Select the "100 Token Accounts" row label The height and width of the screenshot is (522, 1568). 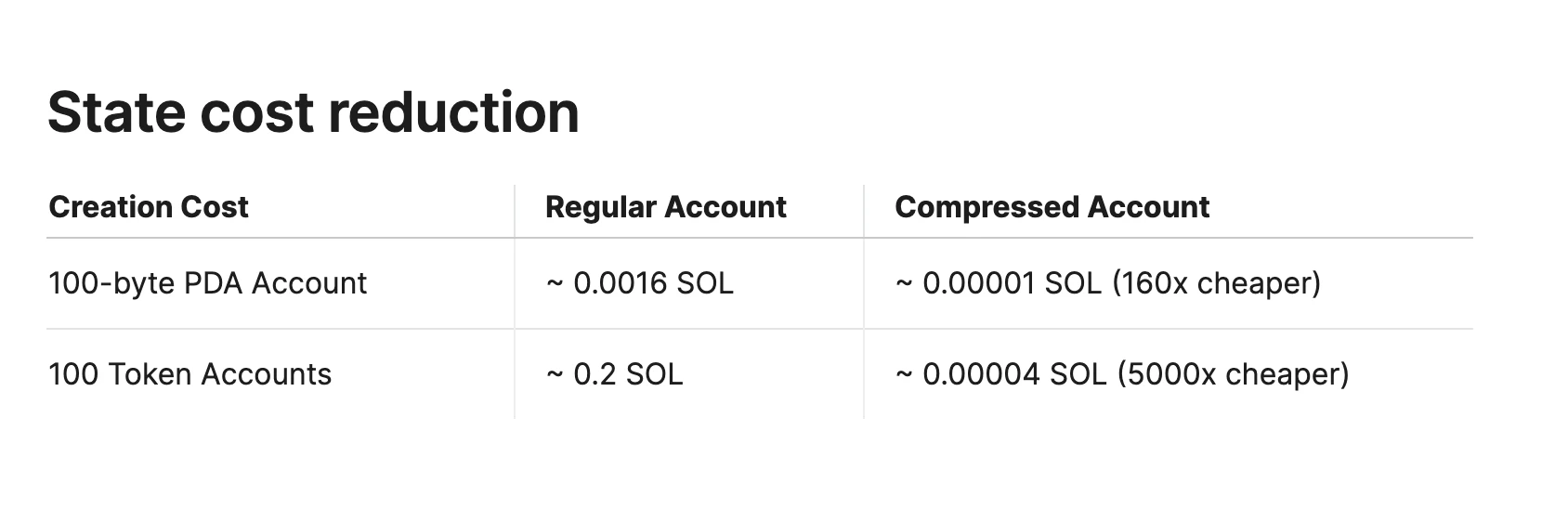point(189,374)
